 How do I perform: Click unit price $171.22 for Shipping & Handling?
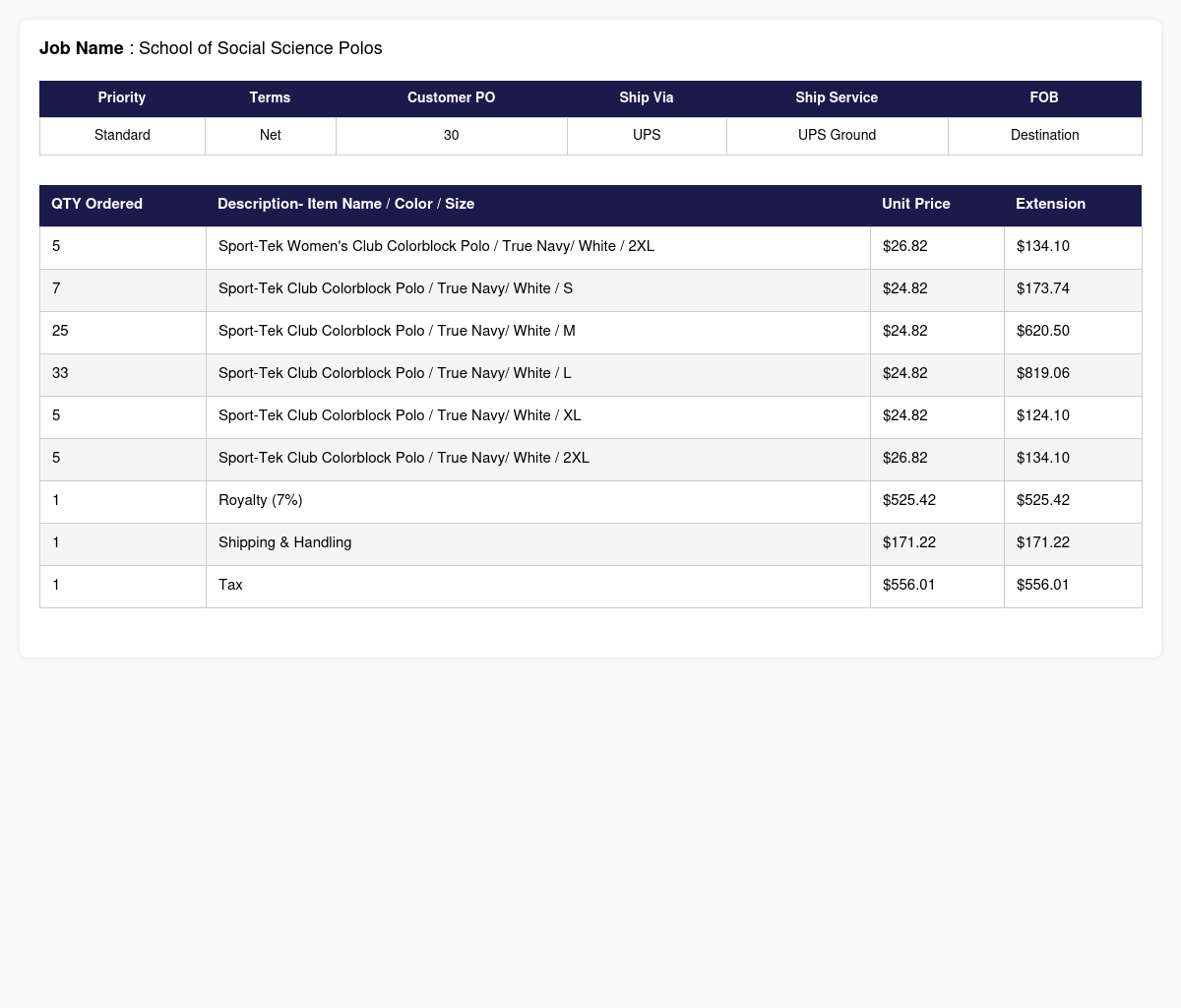pyautogui.click(x=937, y=543)
